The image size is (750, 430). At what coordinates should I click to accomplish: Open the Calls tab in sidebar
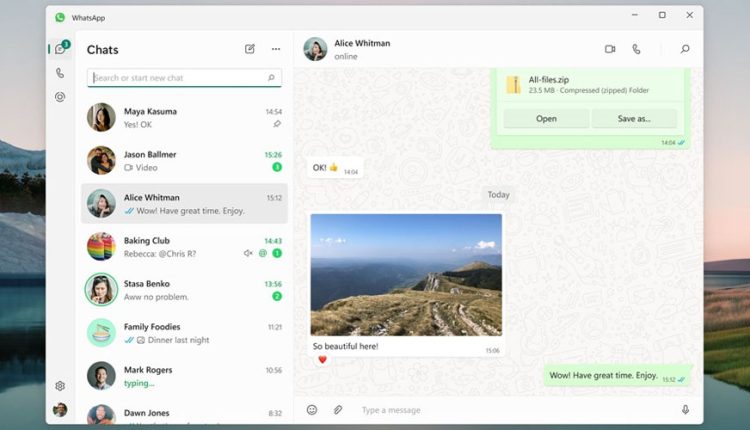point(60,73)
